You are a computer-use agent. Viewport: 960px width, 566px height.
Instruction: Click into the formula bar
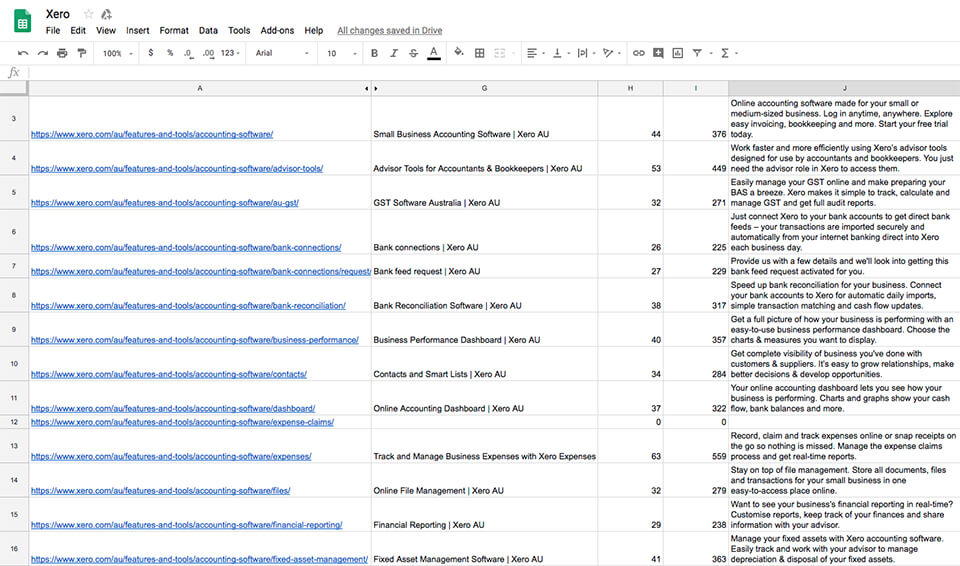click(493, 72)
